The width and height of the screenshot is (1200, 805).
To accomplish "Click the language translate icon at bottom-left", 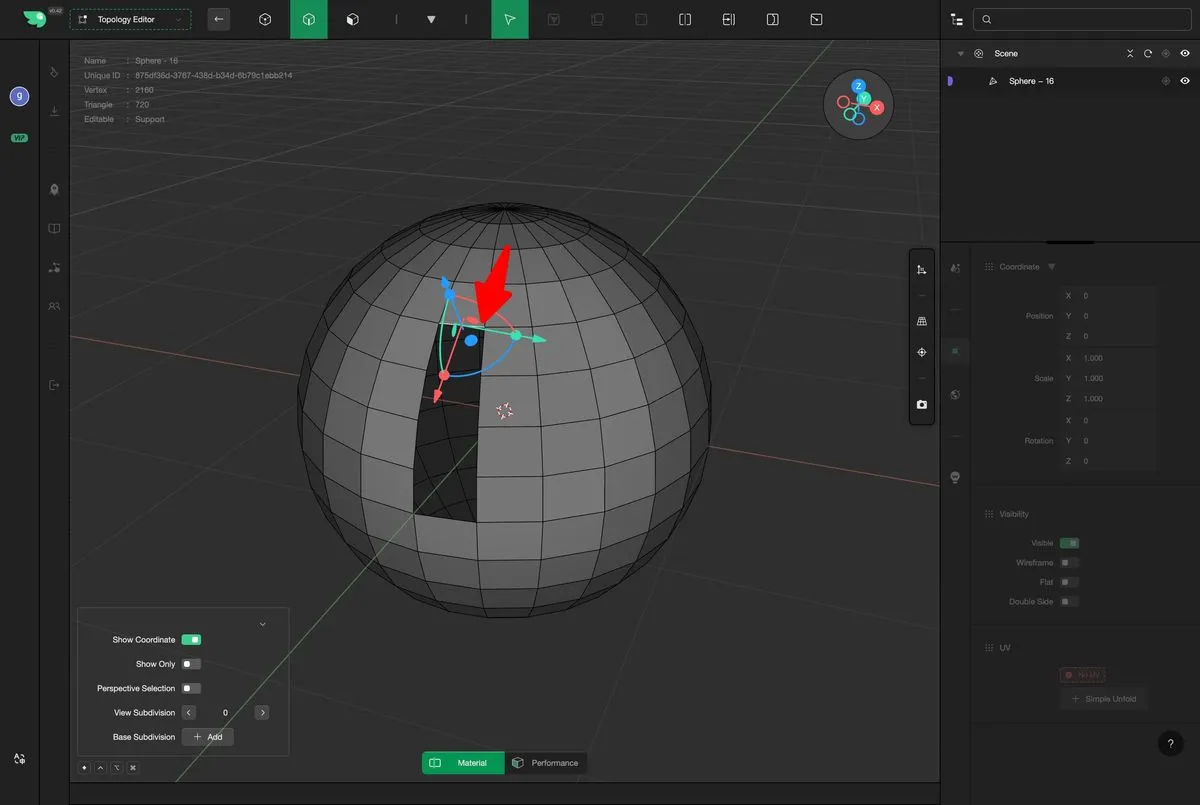I will tap(19, 759).
